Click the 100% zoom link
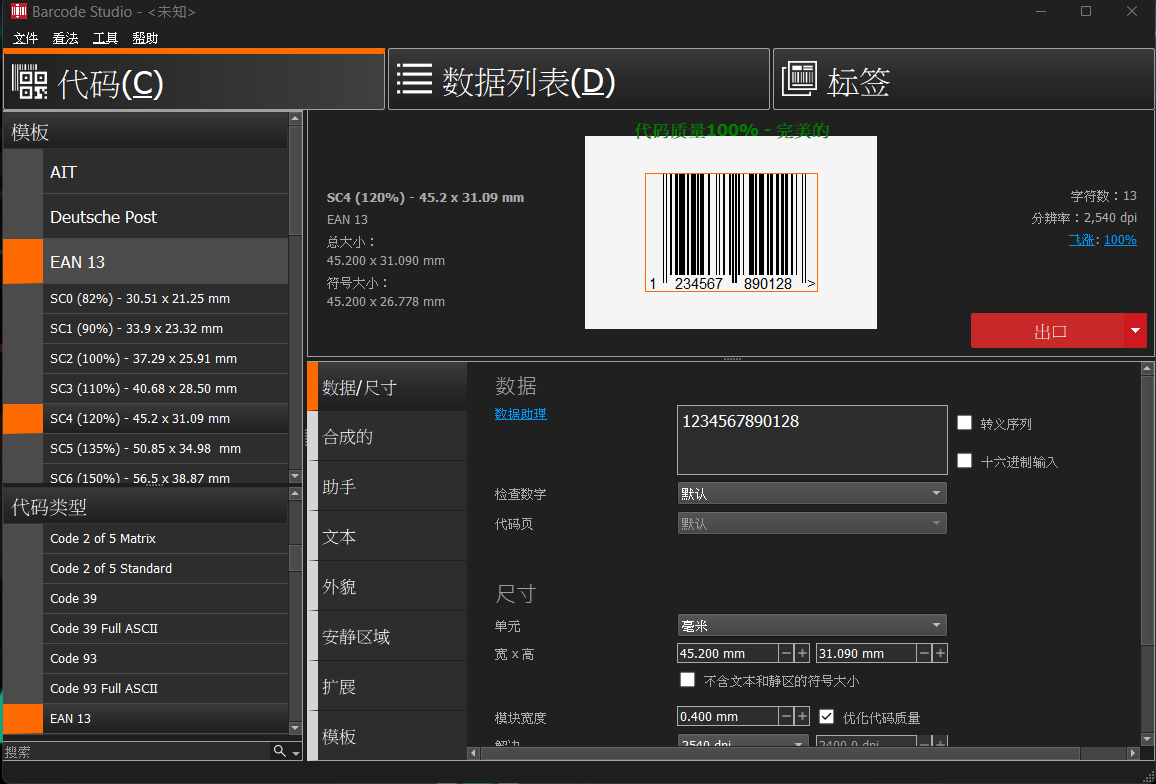The height and width of the screenshot is (784, 1156). click(1119, 239)
